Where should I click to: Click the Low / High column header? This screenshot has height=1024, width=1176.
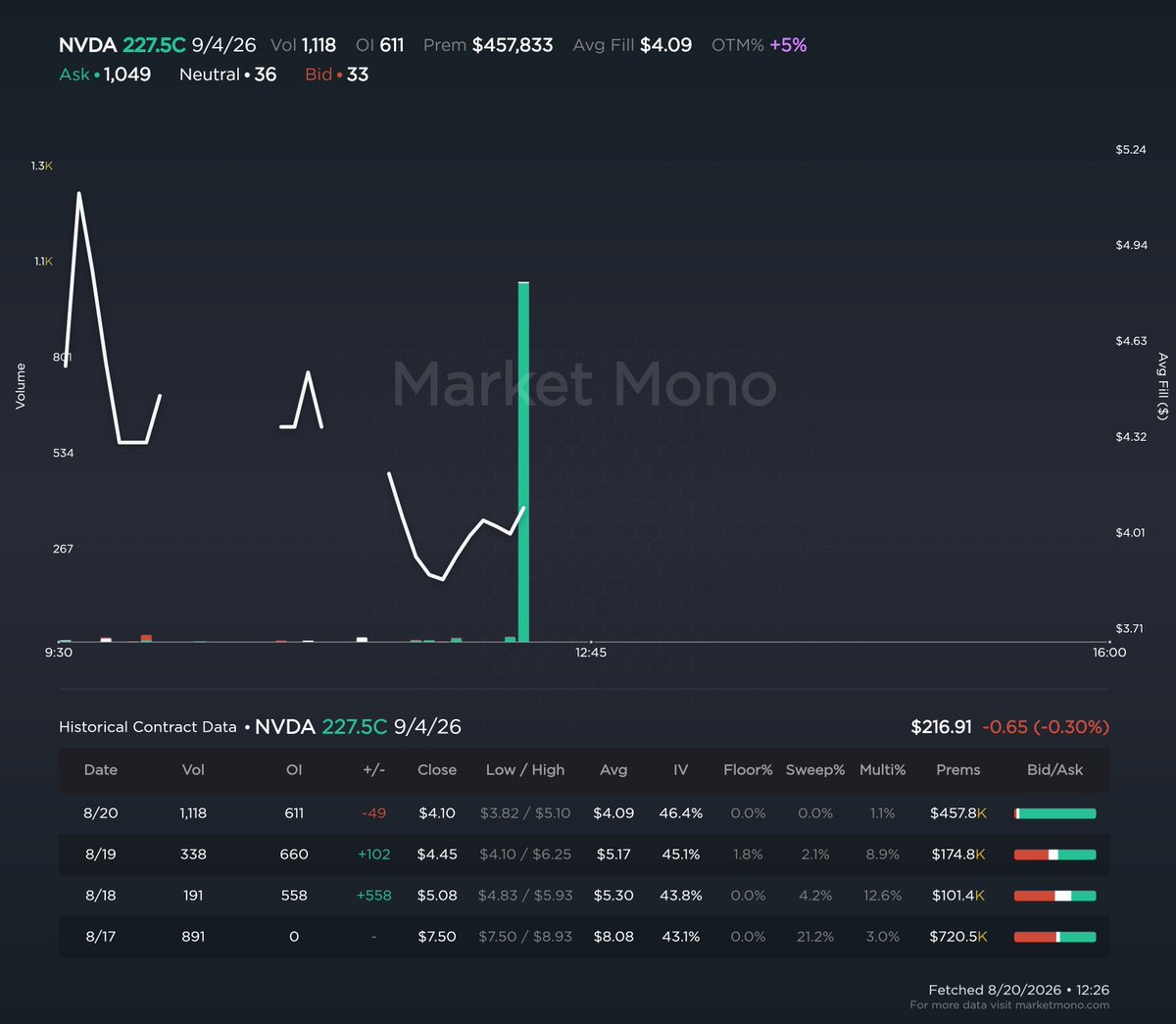coord(525,770)
